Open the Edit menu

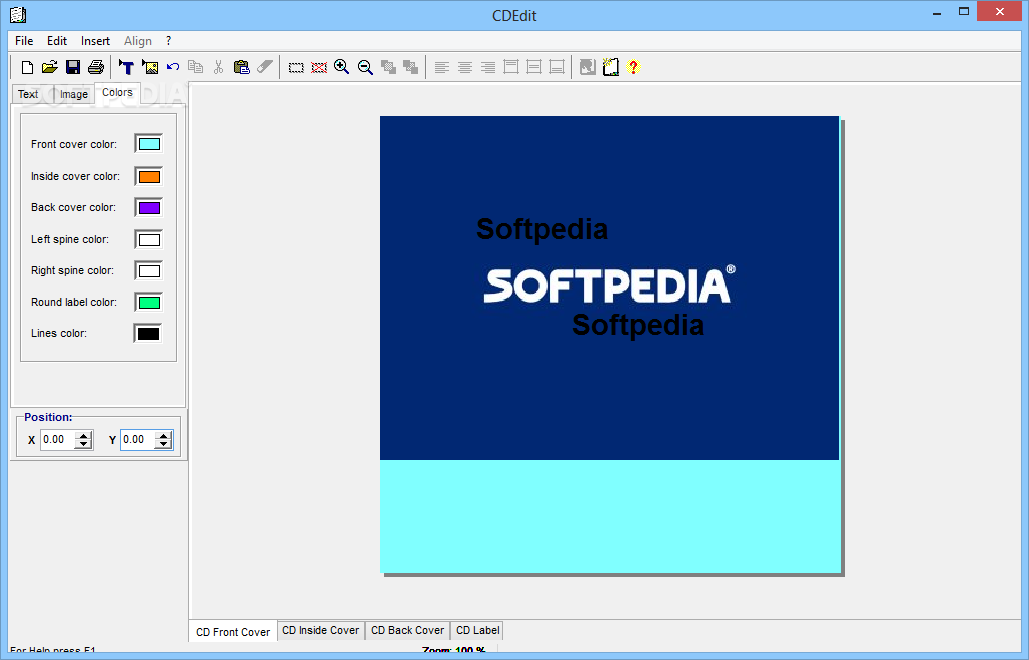pyautogui.click(x=57, y=41)
